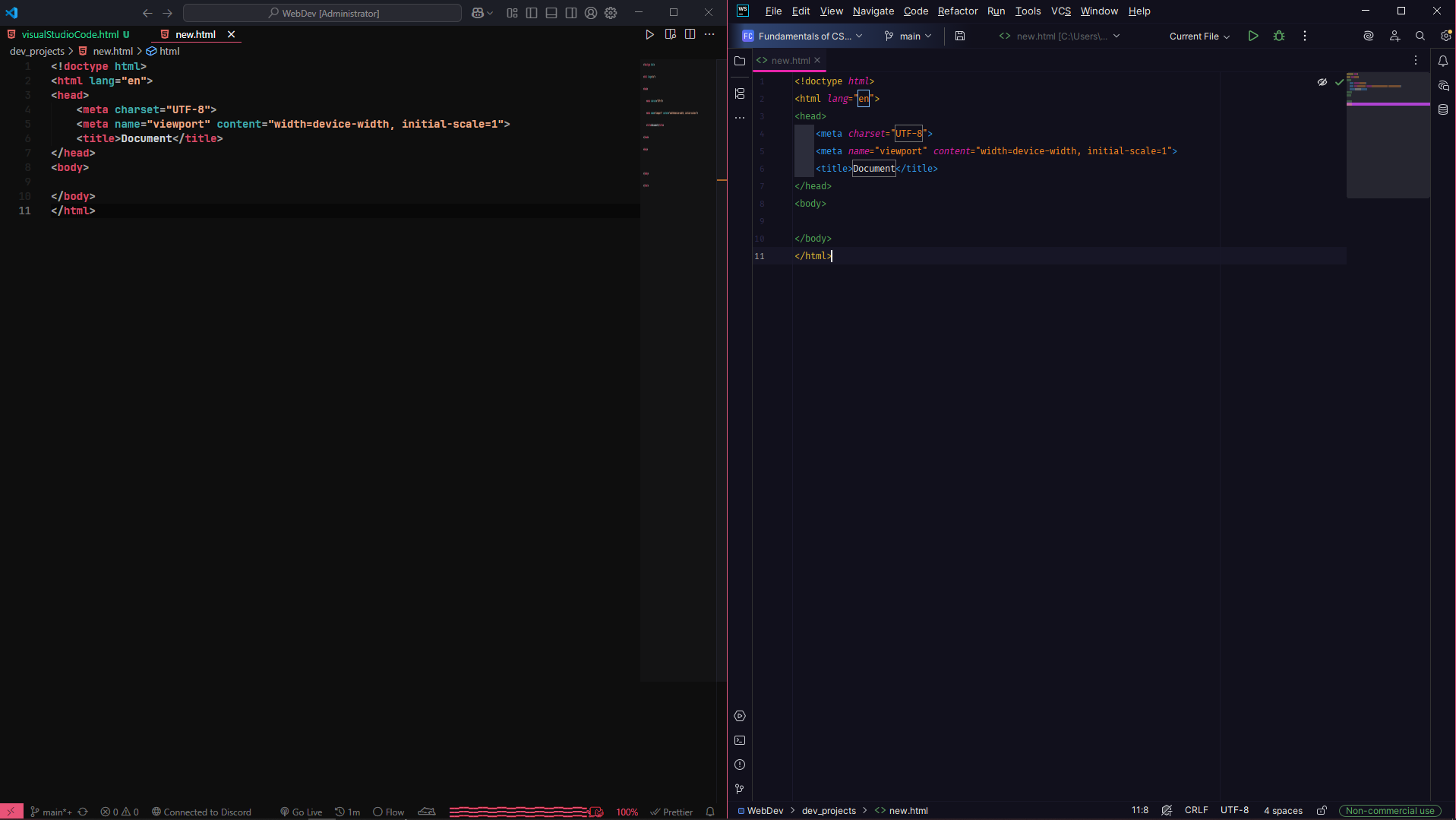Open AI Chat tool window icon

coord(1443,86)
